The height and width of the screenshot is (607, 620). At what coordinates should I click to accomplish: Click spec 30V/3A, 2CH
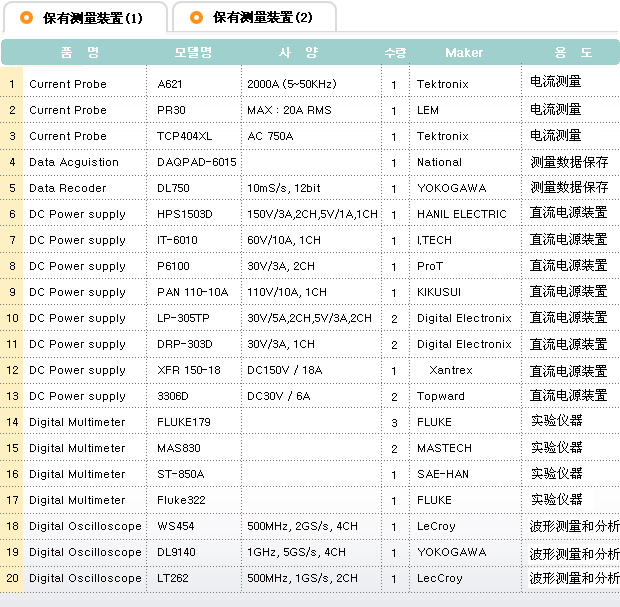pos(281,266)
